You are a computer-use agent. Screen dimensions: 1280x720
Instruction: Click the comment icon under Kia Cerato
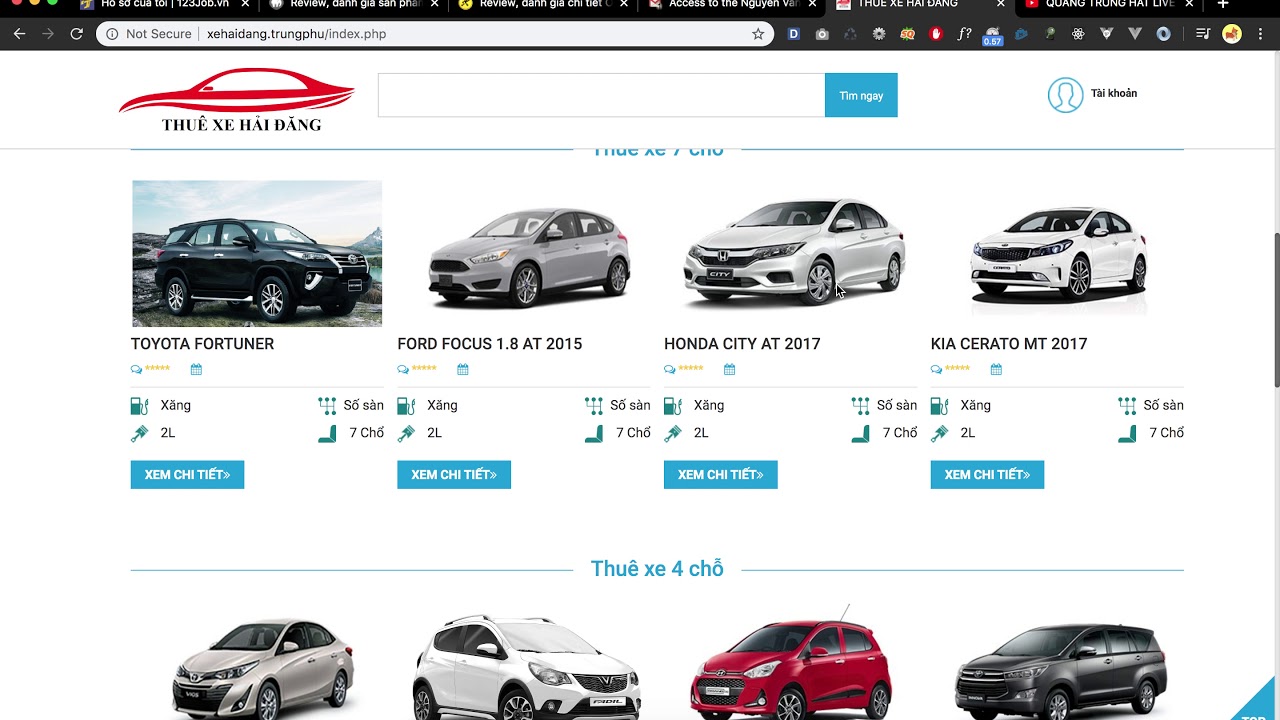[x=936, y=369]
